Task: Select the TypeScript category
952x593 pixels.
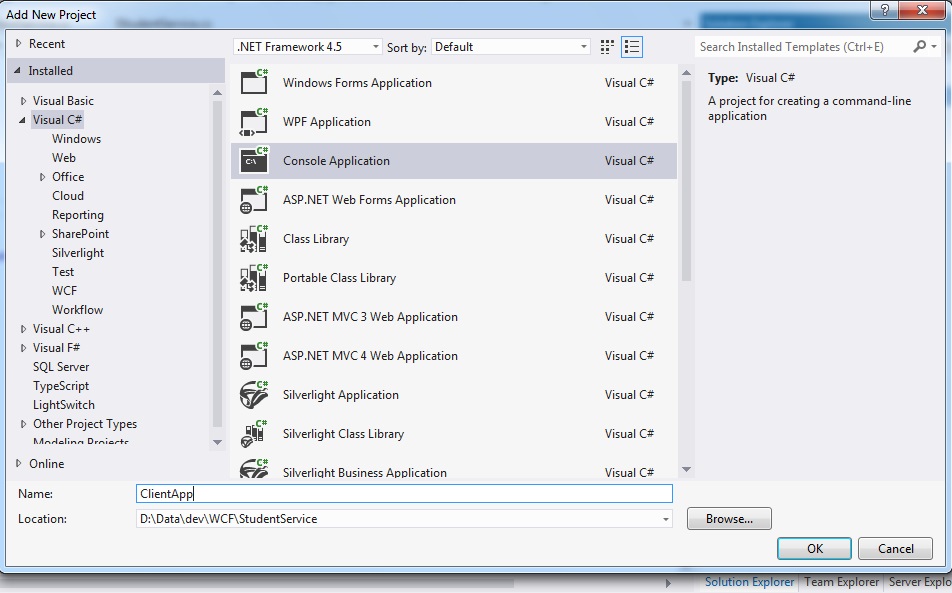Action: tap(61, 386)
